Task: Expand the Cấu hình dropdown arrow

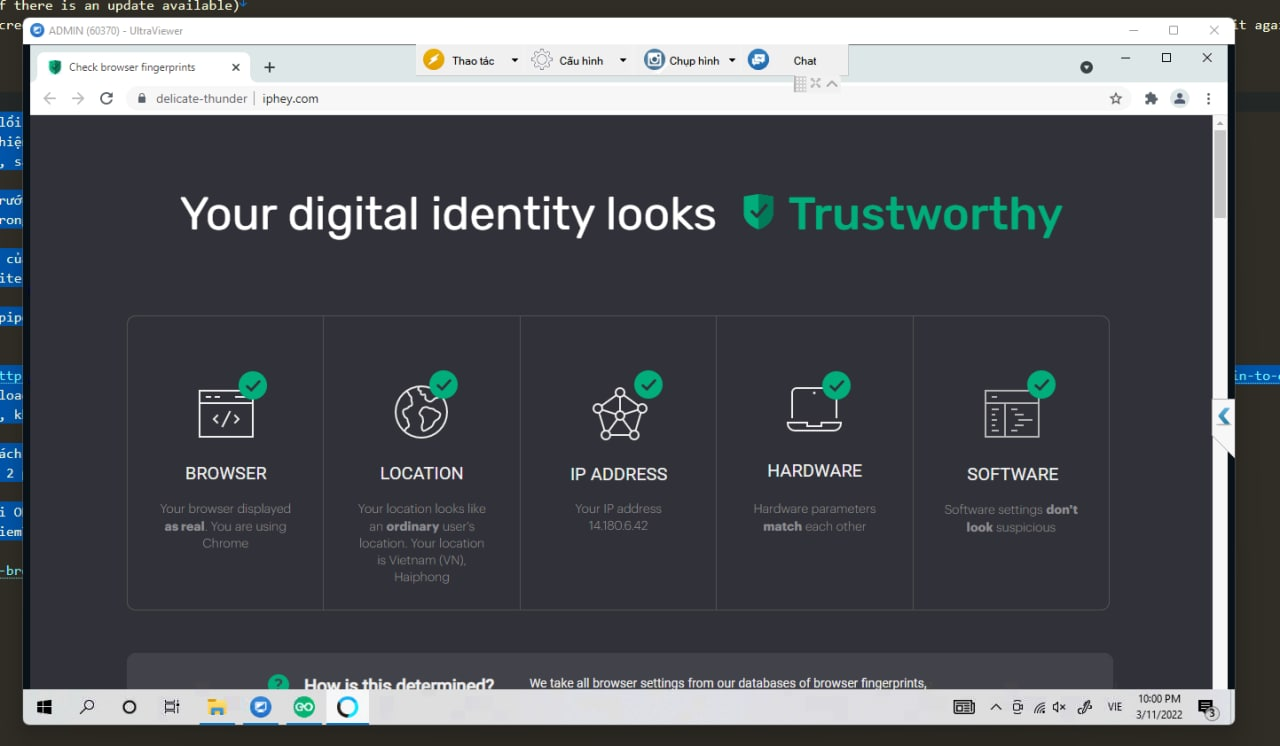Action: coord(623,60)
